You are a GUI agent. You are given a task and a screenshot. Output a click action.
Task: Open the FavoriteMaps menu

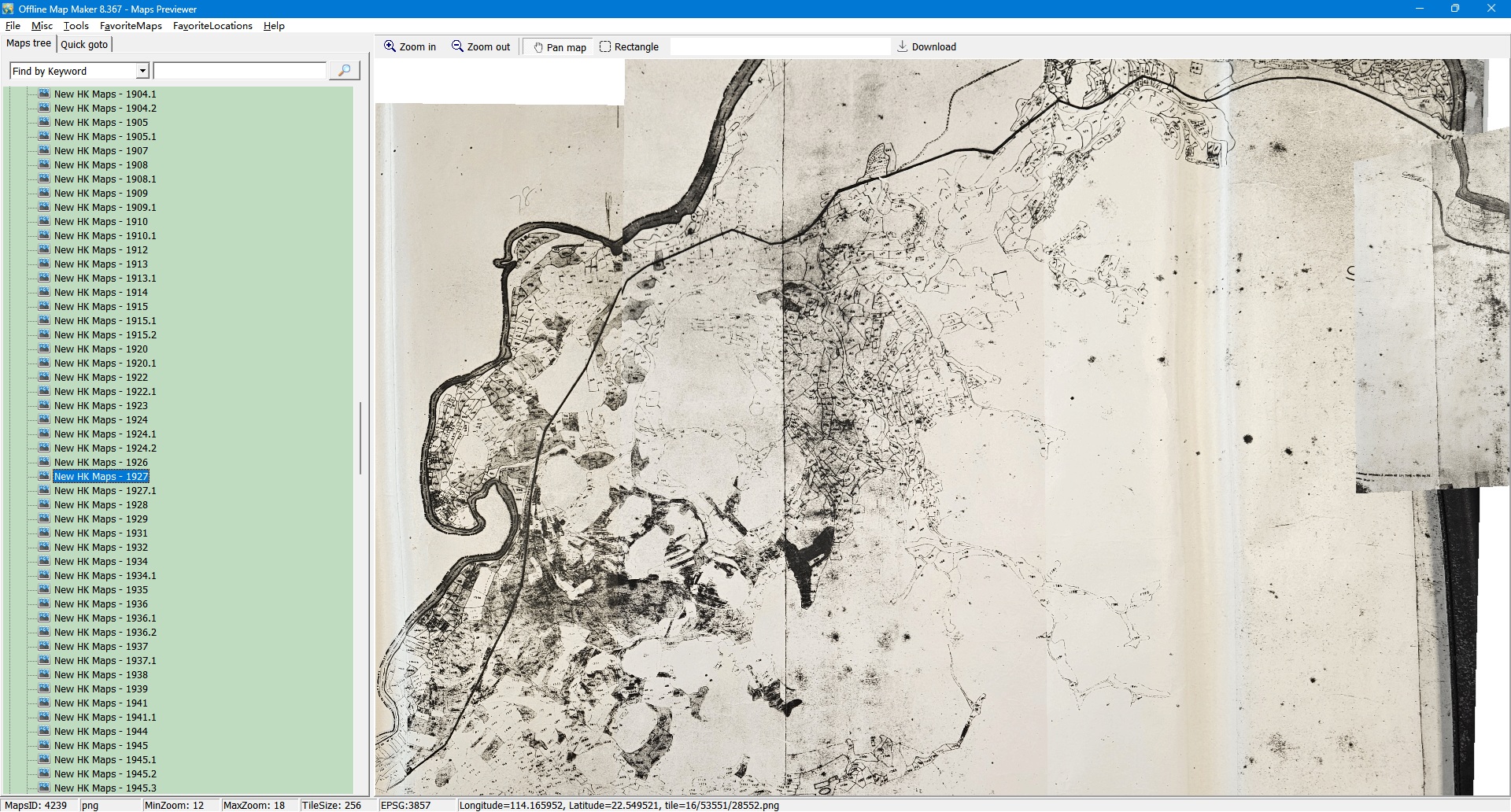pos(131,26)
